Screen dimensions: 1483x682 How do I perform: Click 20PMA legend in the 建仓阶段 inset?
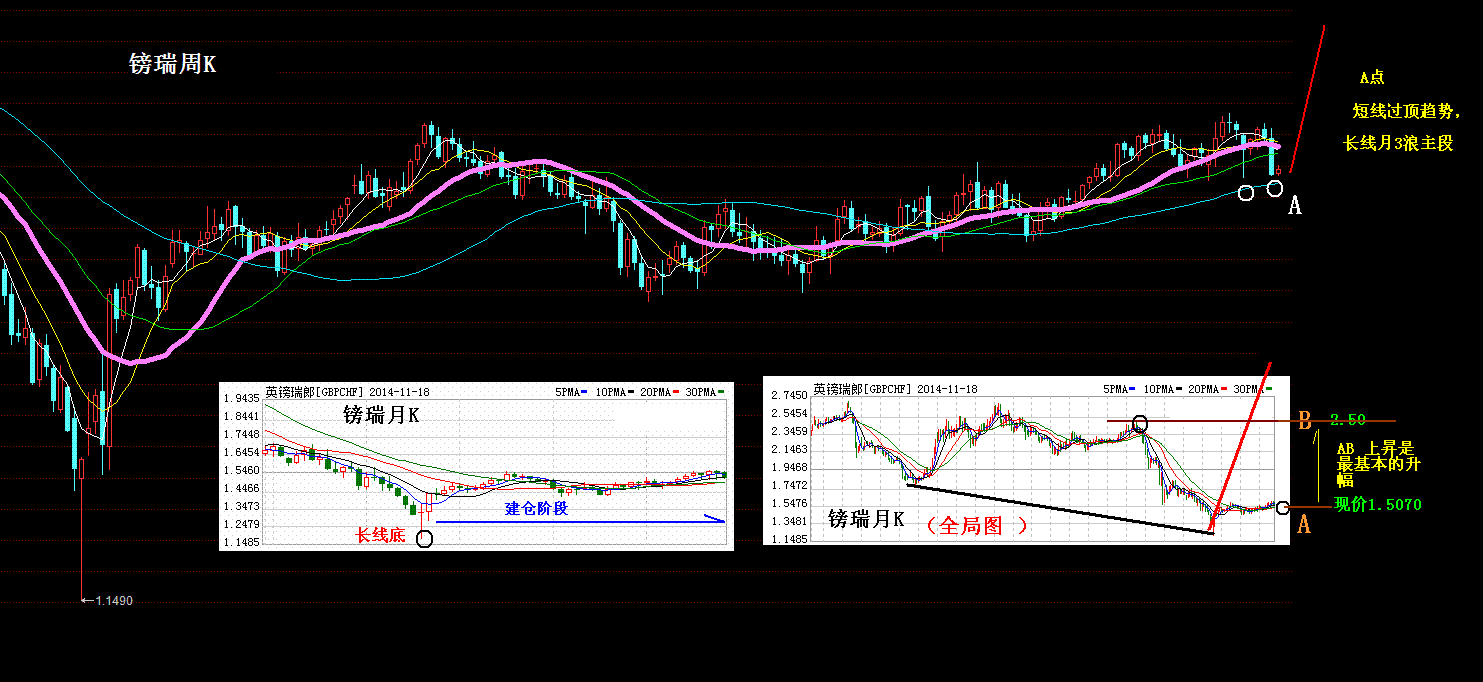(662, 393)
